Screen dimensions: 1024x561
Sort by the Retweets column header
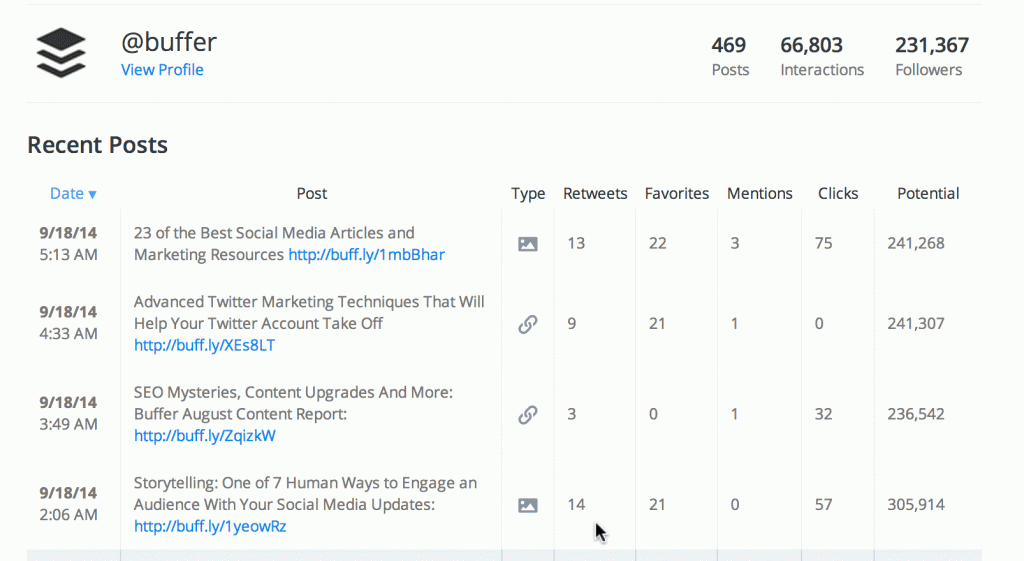pyautogui.click(x=595, y=194)
